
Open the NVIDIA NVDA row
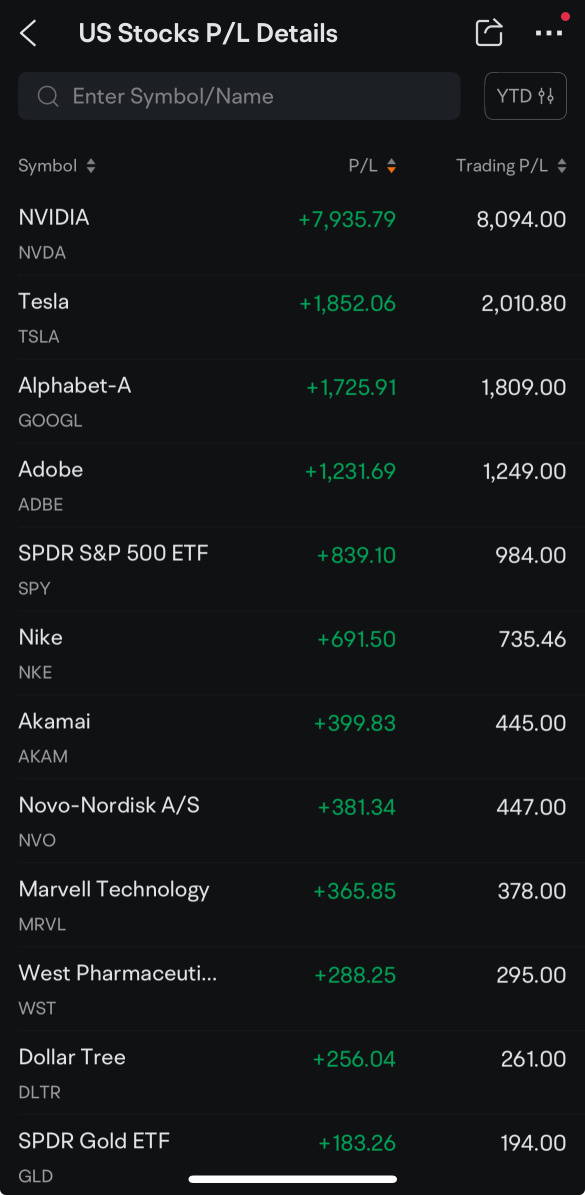pos(292,233)
